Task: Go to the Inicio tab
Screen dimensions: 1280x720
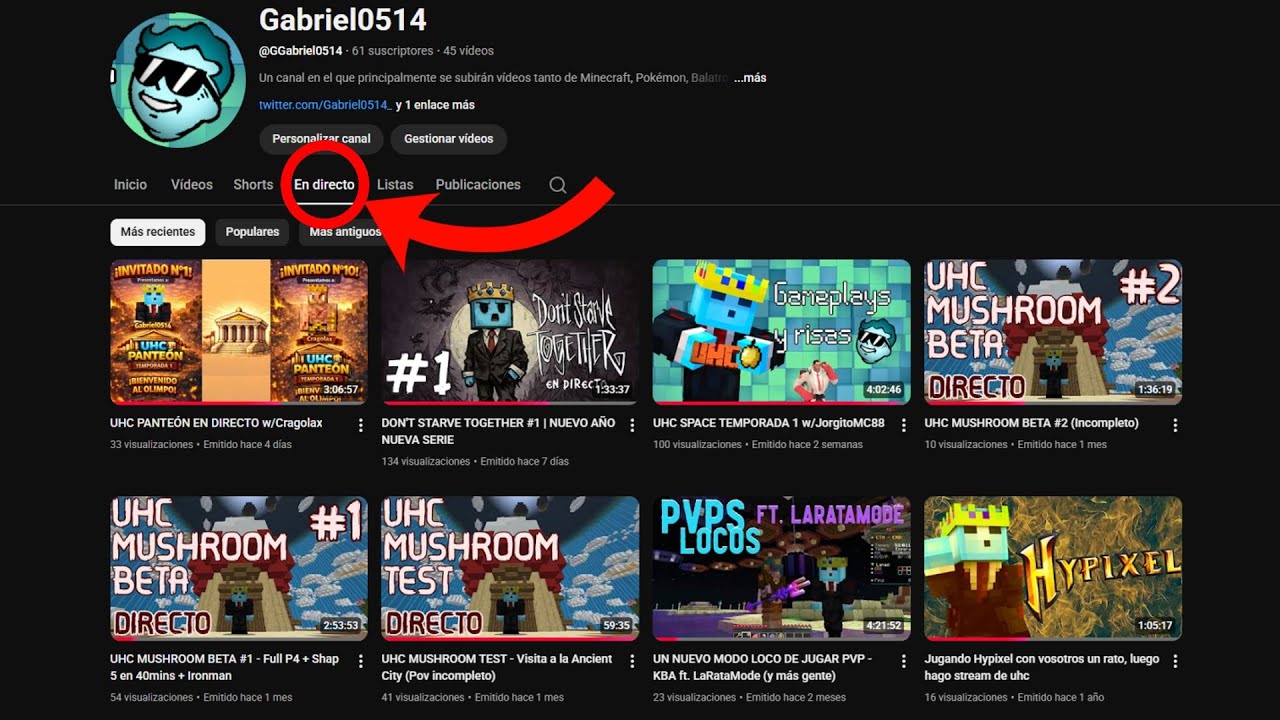Action: coord(130,185)
